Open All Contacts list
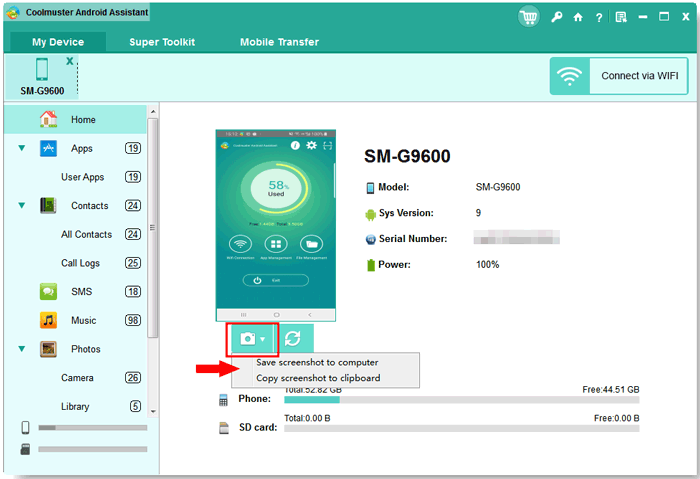 coord(87,234)
